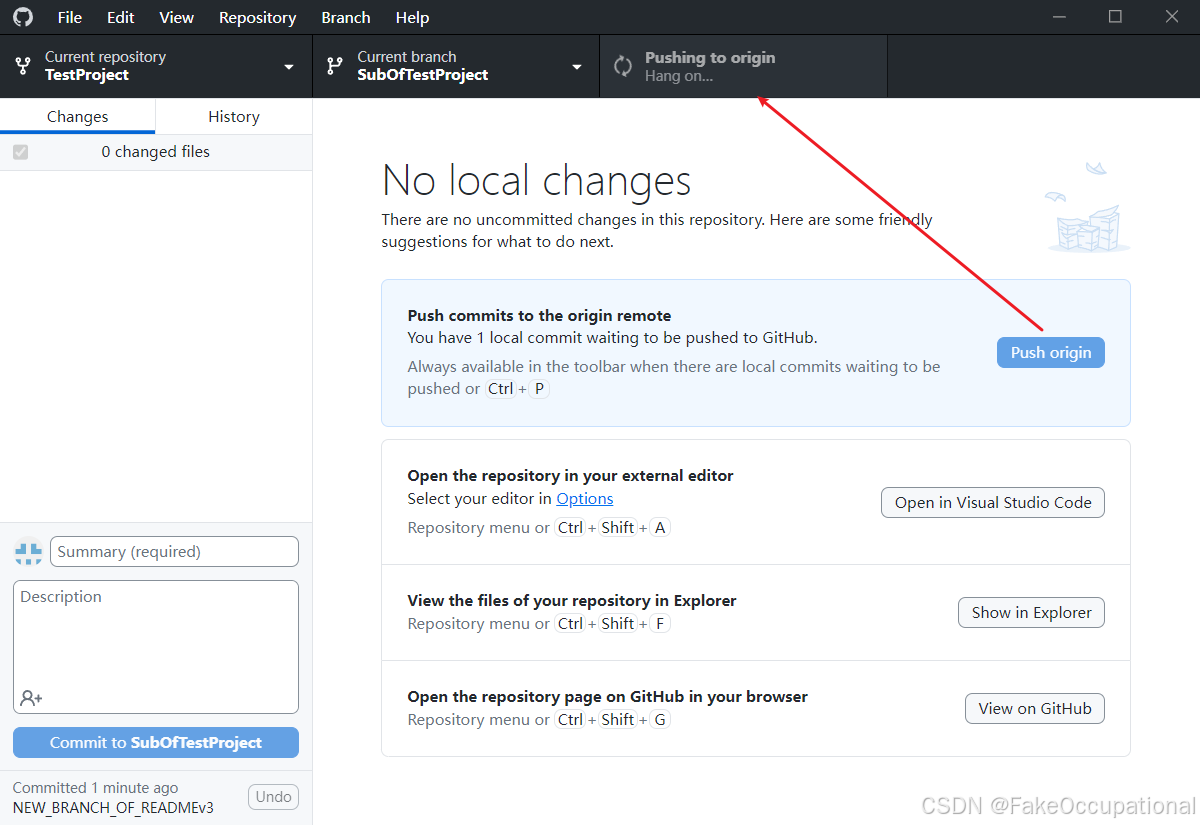Switch to the Changes tab
Screen dimensions: 1200x825
[x=78, y=117]
